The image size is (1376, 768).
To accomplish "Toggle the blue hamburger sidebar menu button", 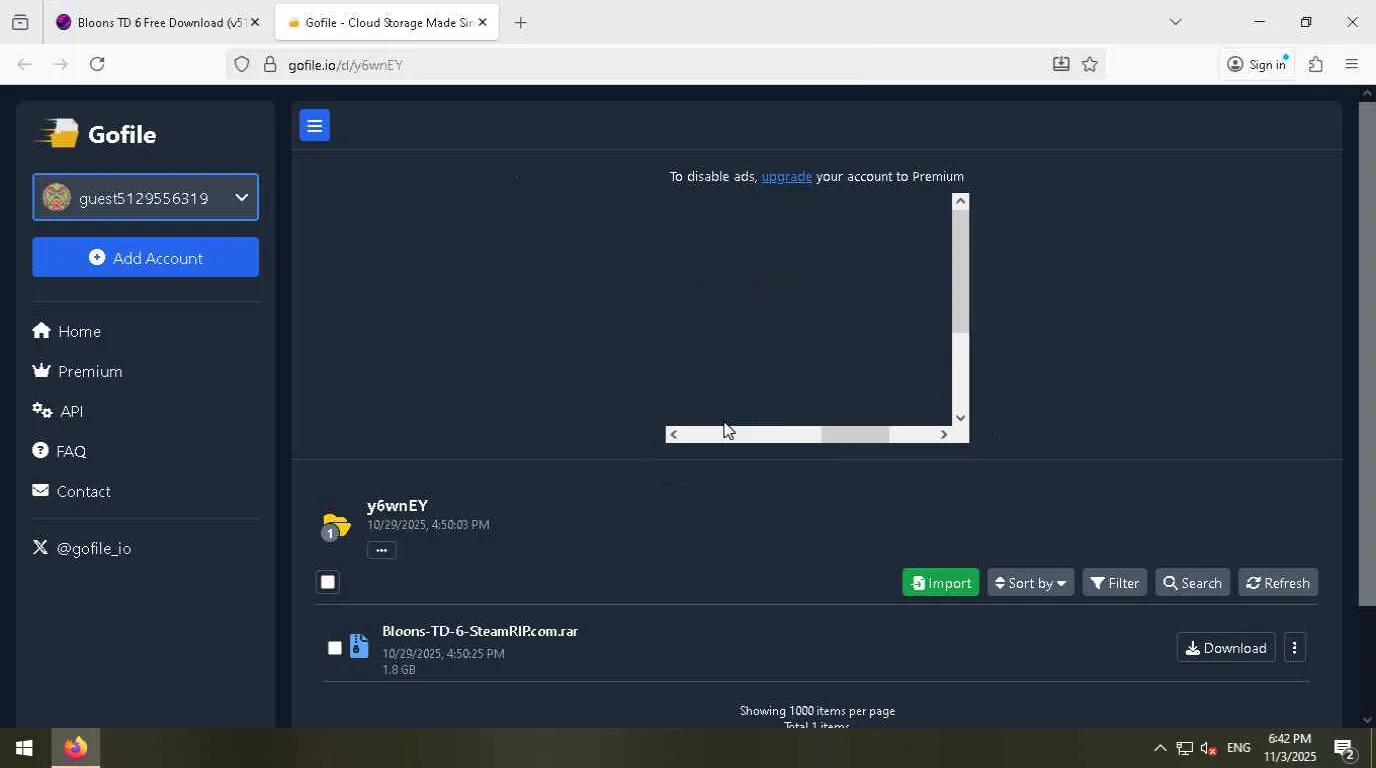I will [x=314, y=125].
